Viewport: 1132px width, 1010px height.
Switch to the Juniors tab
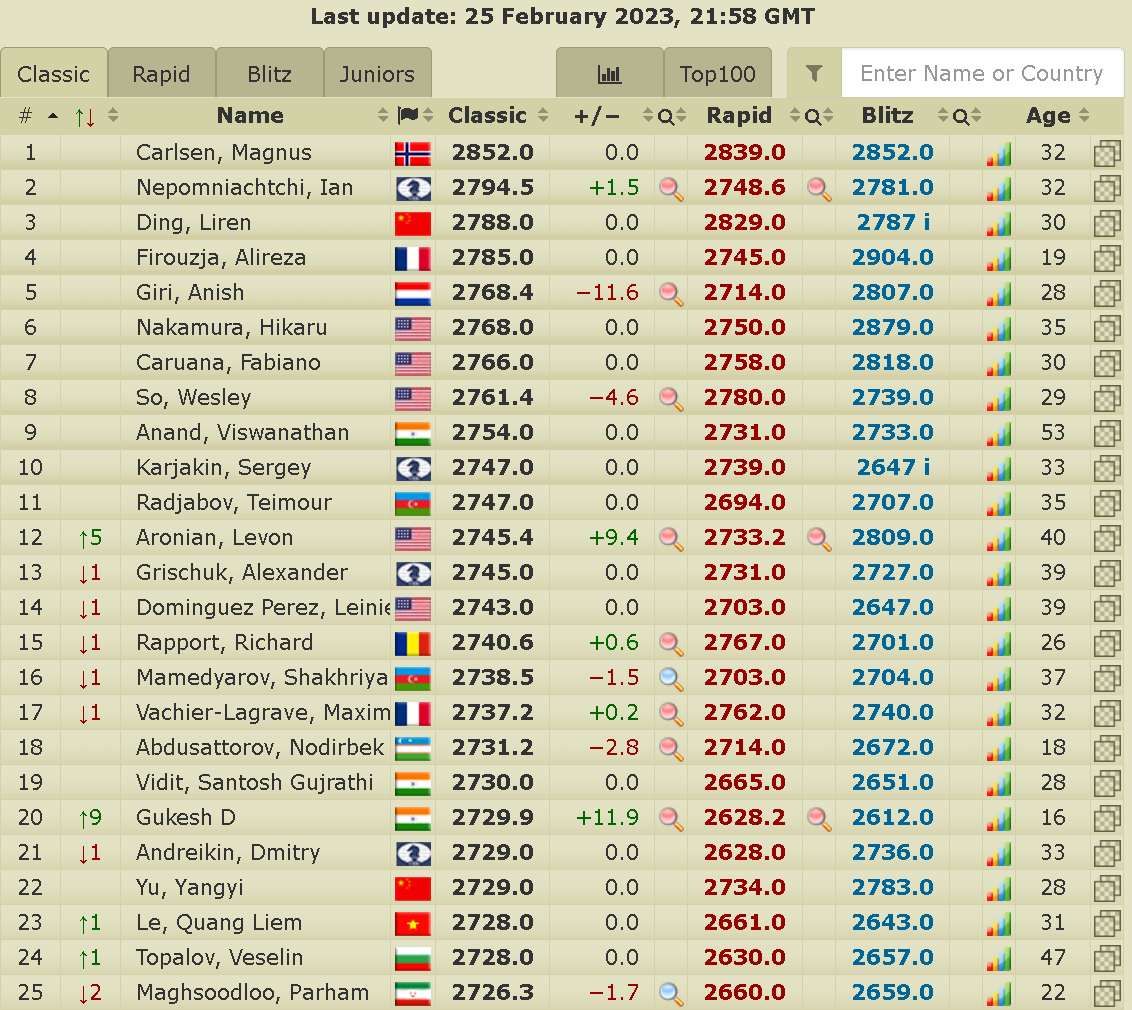click(x=377, y=74)
